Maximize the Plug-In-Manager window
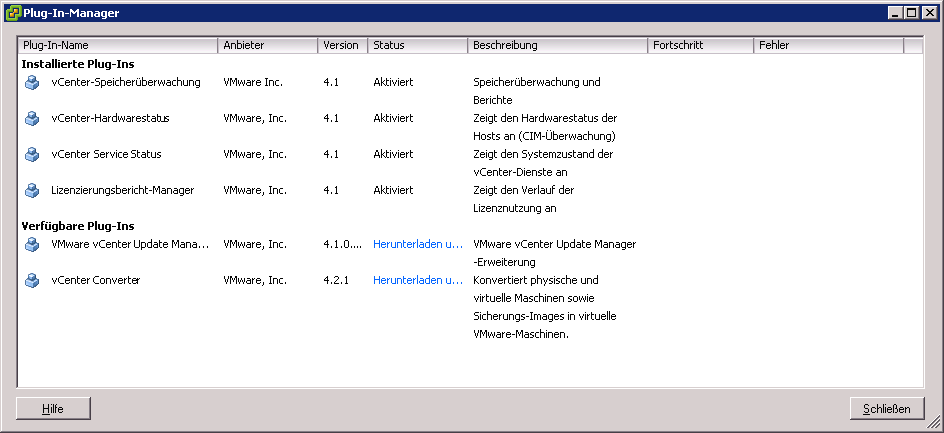Screen dimensions: 944x433 point(910,12)
